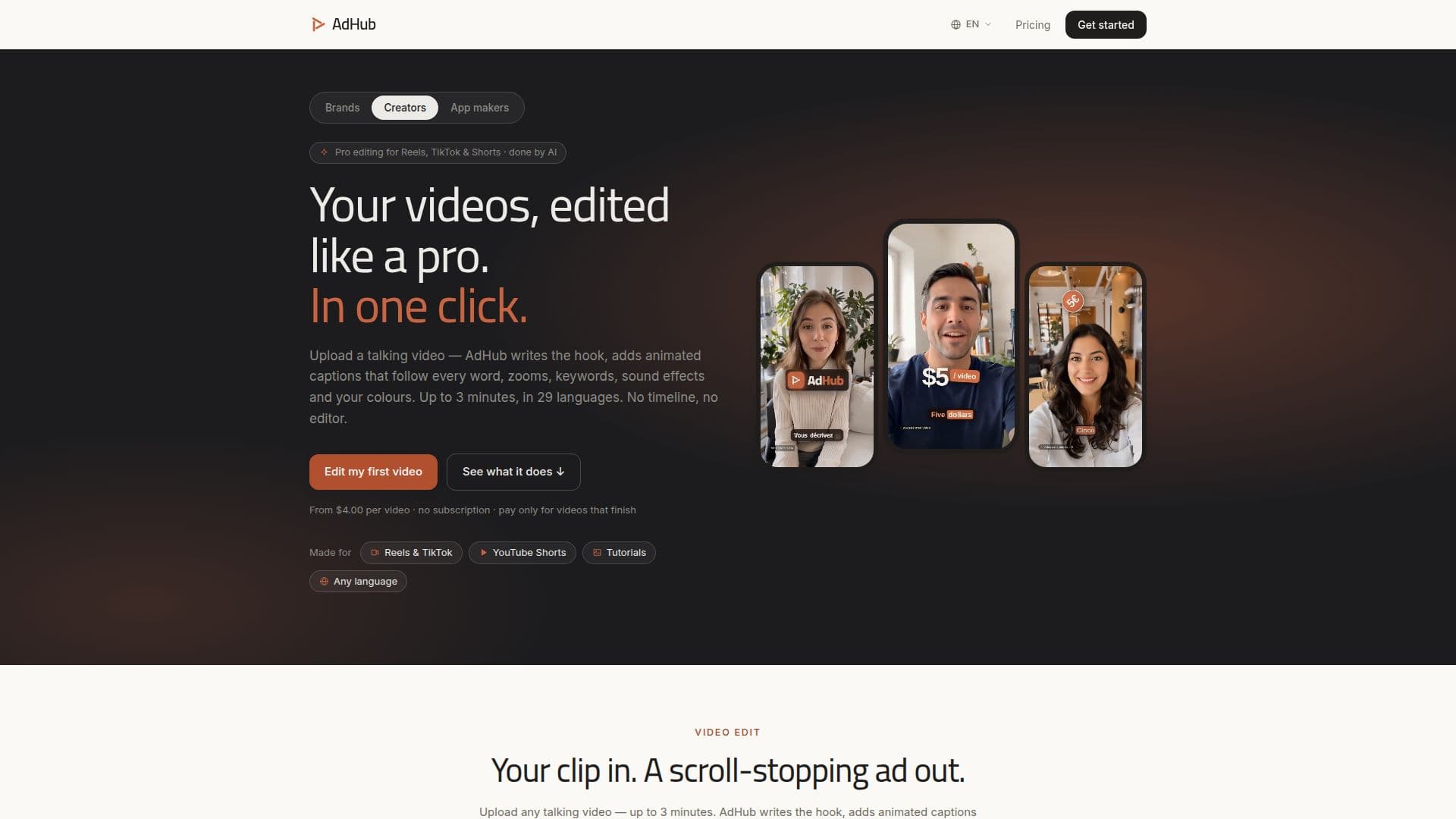The image size is (1456, 819).
Task: Click the globe icon in Any language chip
Action: click(324, 582)
